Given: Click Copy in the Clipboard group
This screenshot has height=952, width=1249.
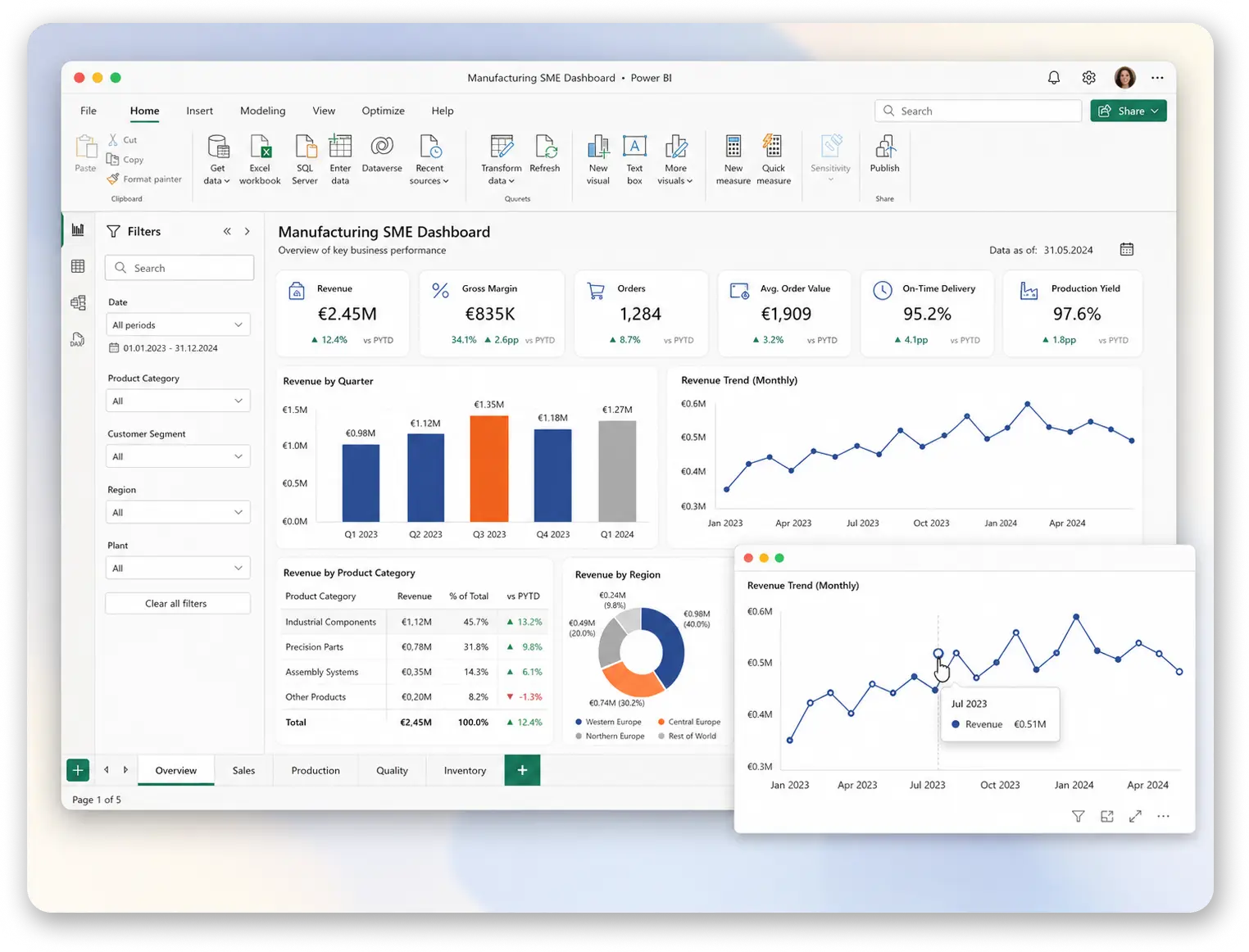Looking at the screenshot, I should point(125,160).
